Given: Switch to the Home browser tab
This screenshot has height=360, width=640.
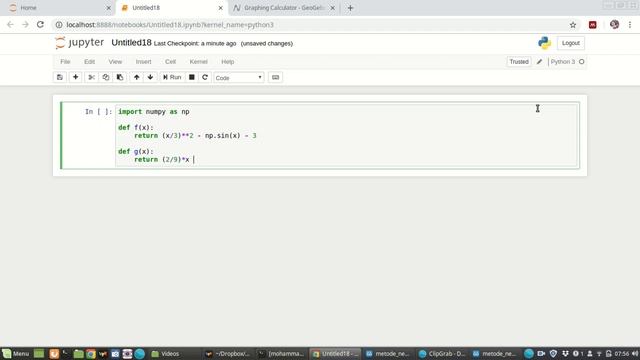Looking at the screenshot, I should (57, 8).
